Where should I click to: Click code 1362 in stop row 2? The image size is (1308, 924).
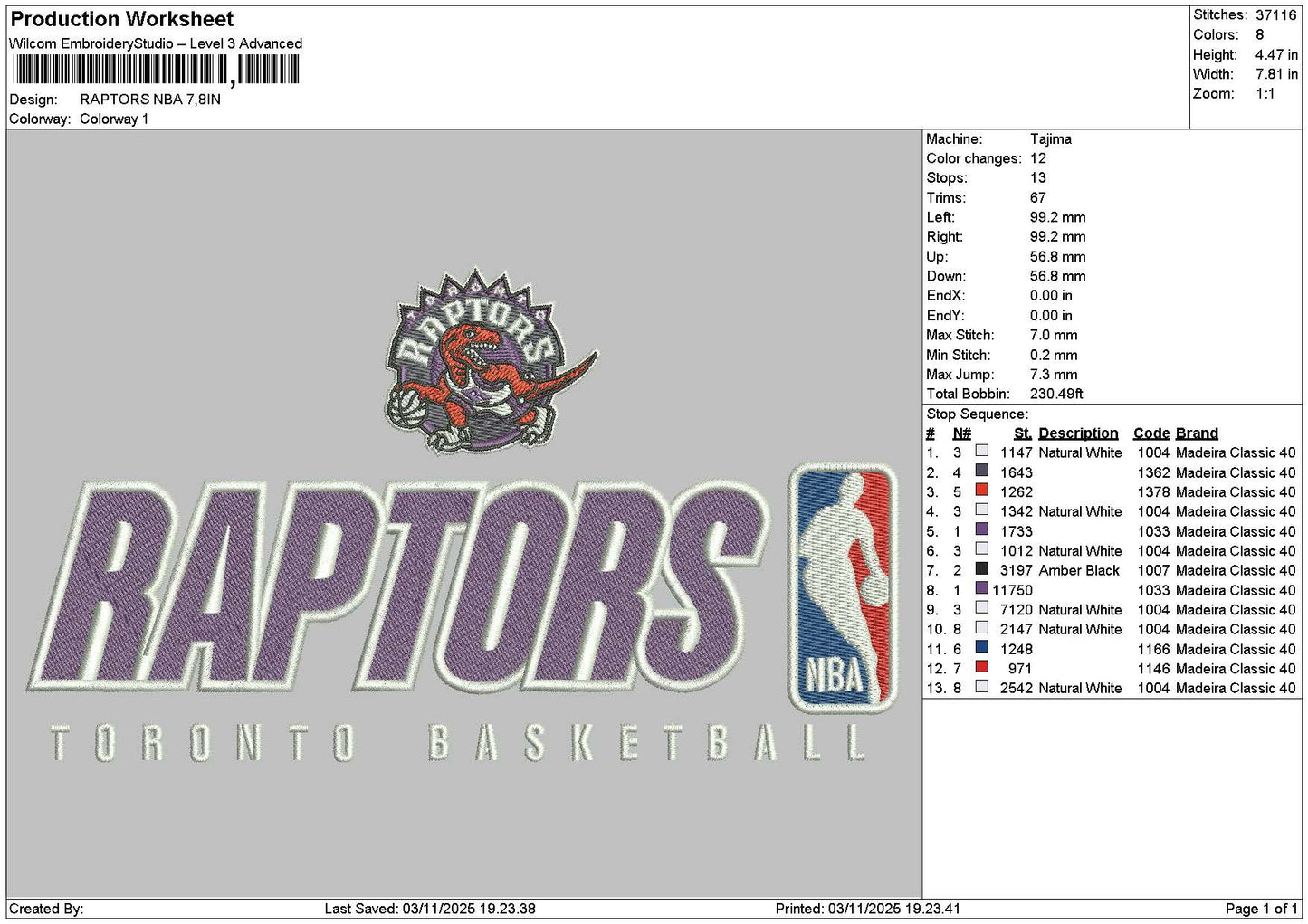click(x=1154, y=472)
